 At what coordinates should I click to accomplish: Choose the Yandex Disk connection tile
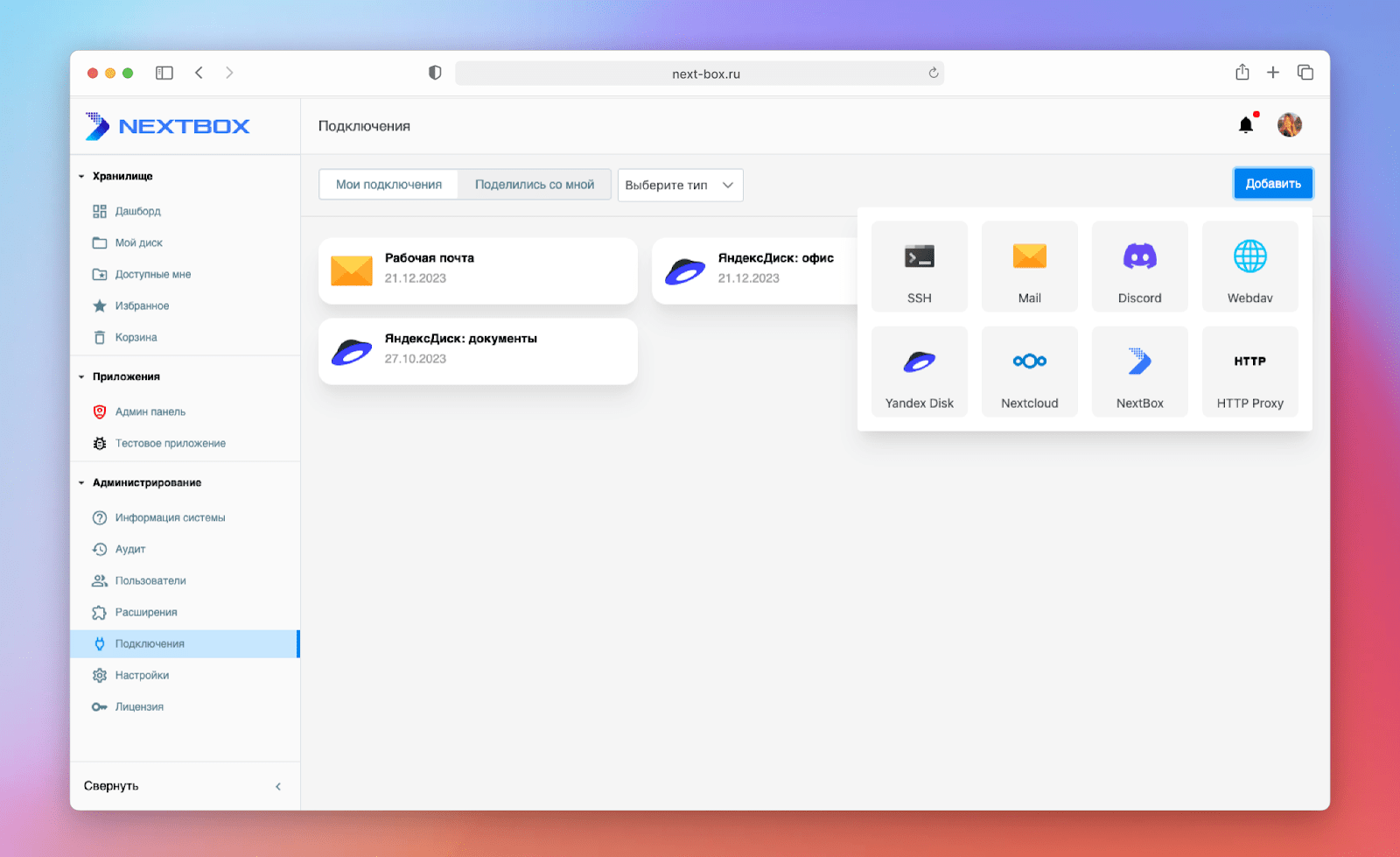pyautogui.click(x=919, y=371)
